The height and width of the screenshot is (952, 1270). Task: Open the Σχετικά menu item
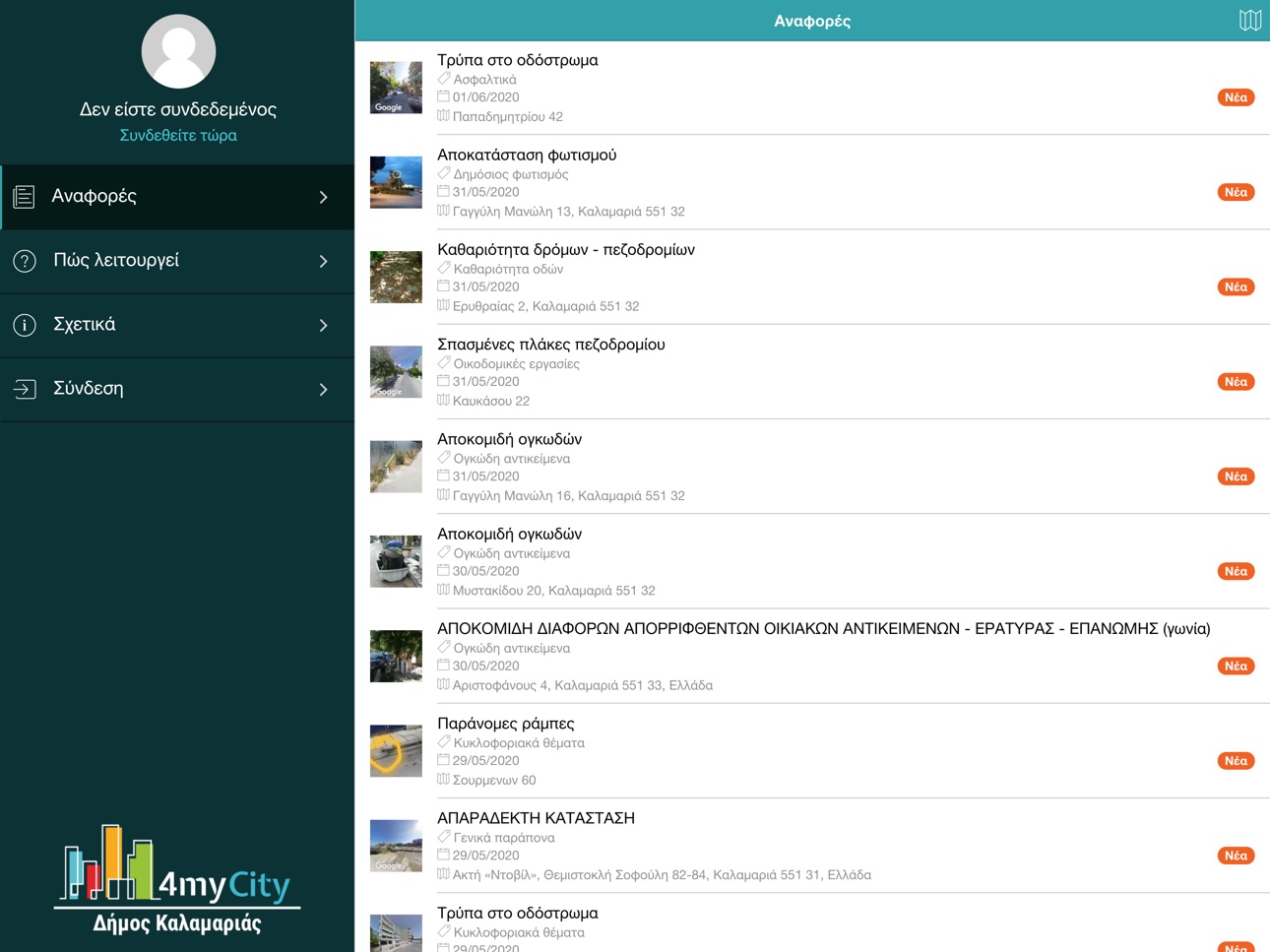click(177, 325)
